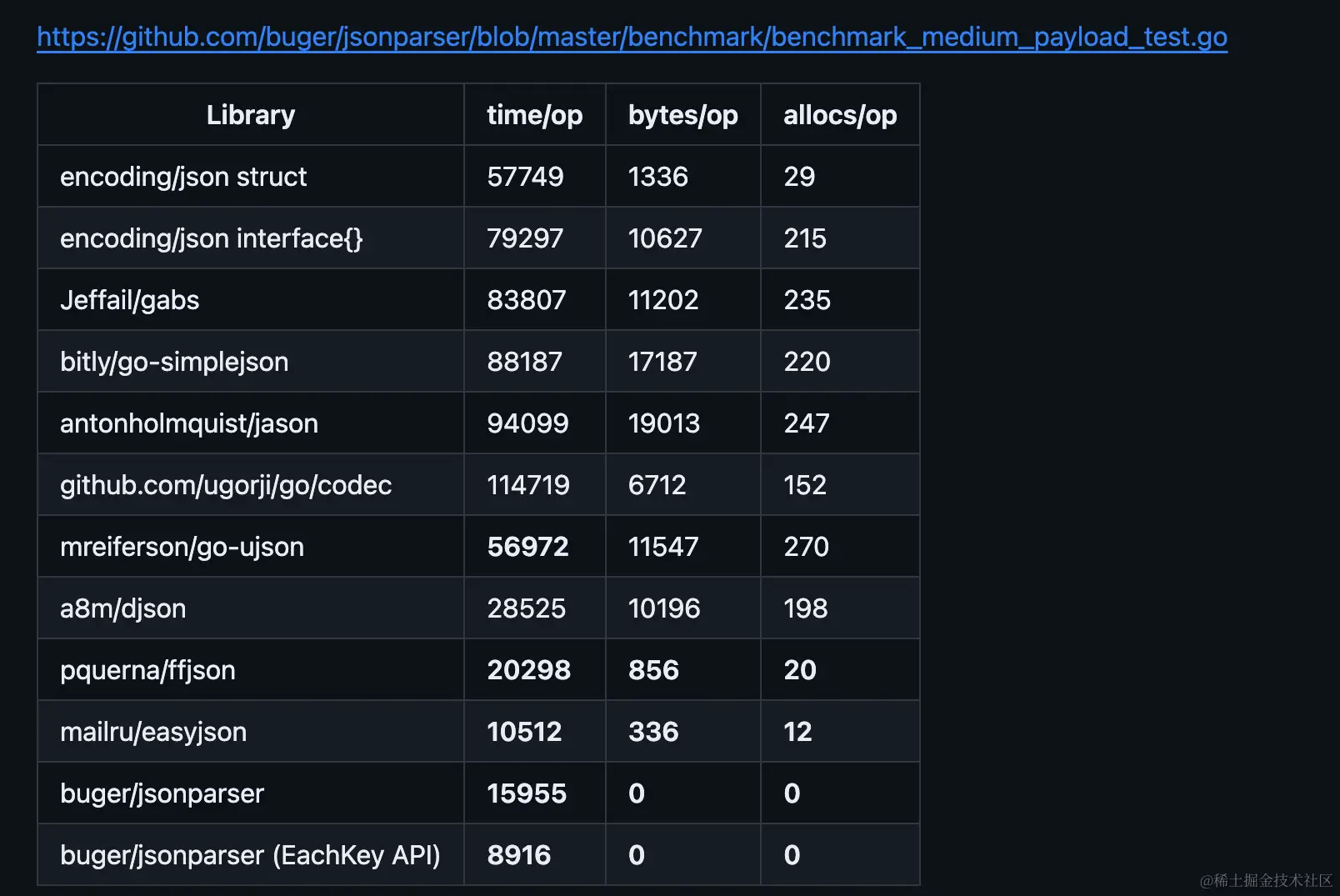Click time value 88187
This screenshot has width=1340, height=896.
click(525, 362)
